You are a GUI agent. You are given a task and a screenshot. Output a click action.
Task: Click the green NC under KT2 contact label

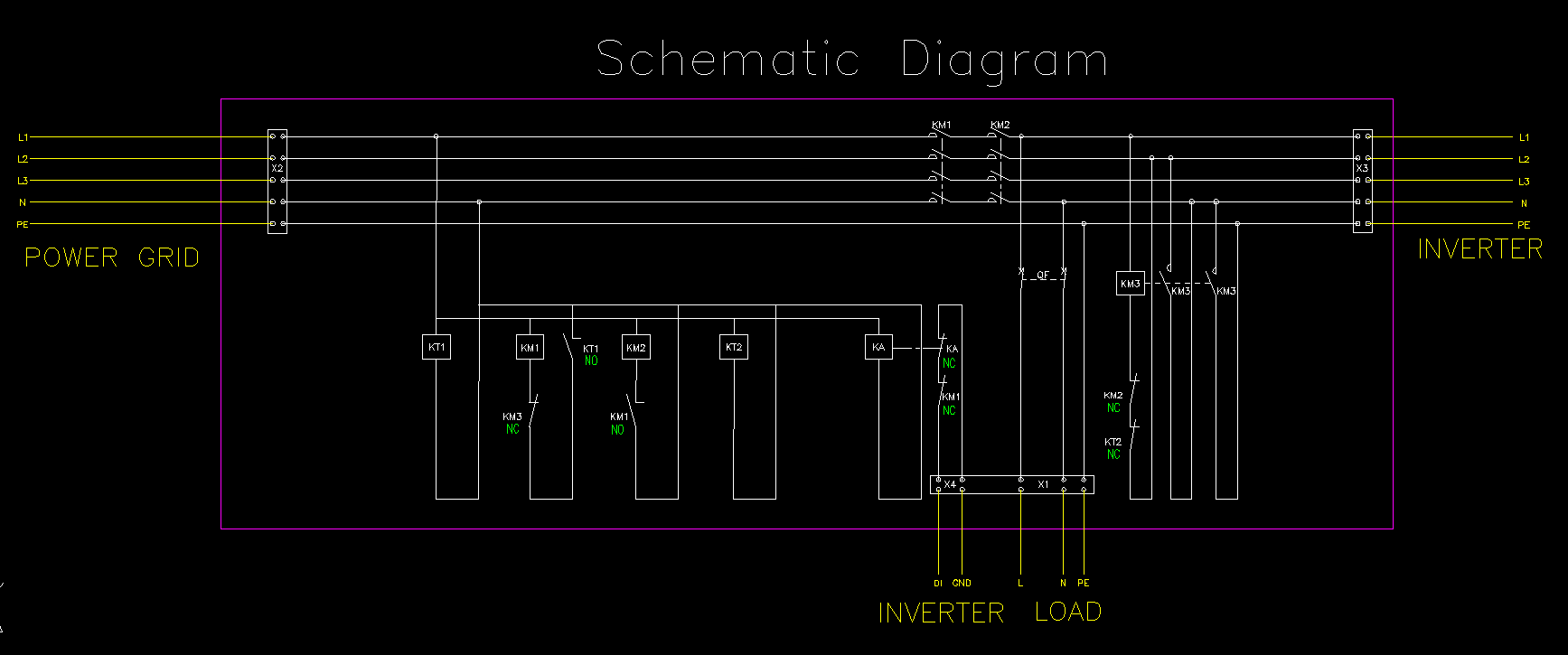[x=1113, y=454]
